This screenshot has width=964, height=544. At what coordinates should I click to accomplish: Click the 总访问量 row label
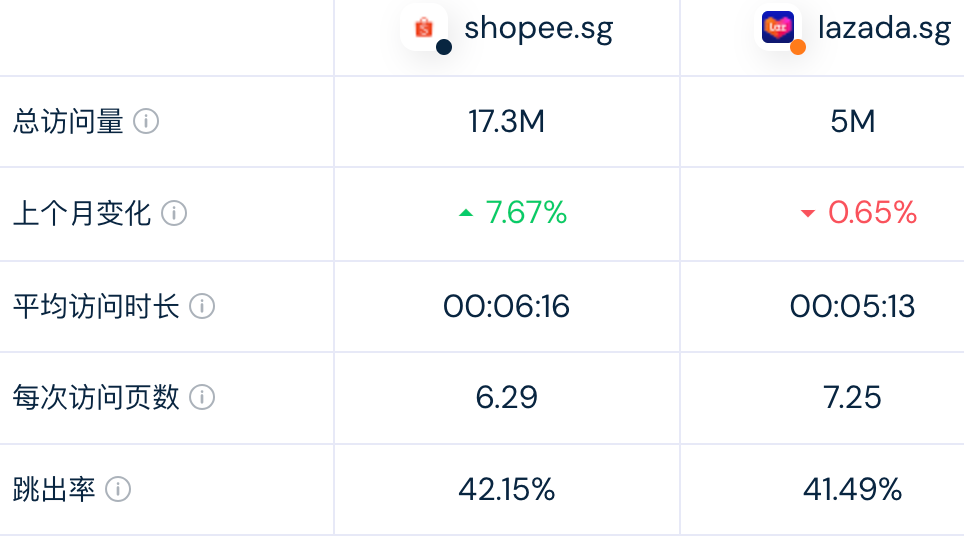[68, 122]
